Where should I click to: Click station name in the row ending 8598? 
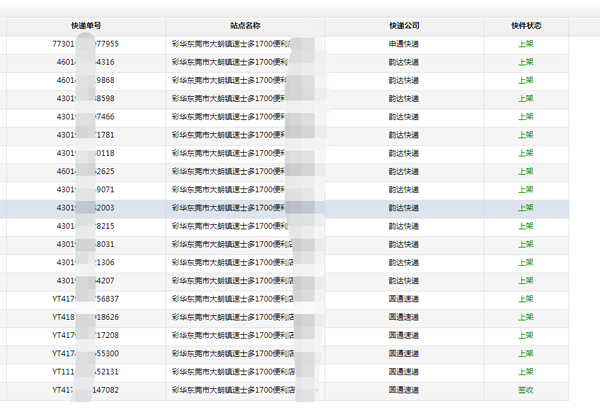point(228,98)
